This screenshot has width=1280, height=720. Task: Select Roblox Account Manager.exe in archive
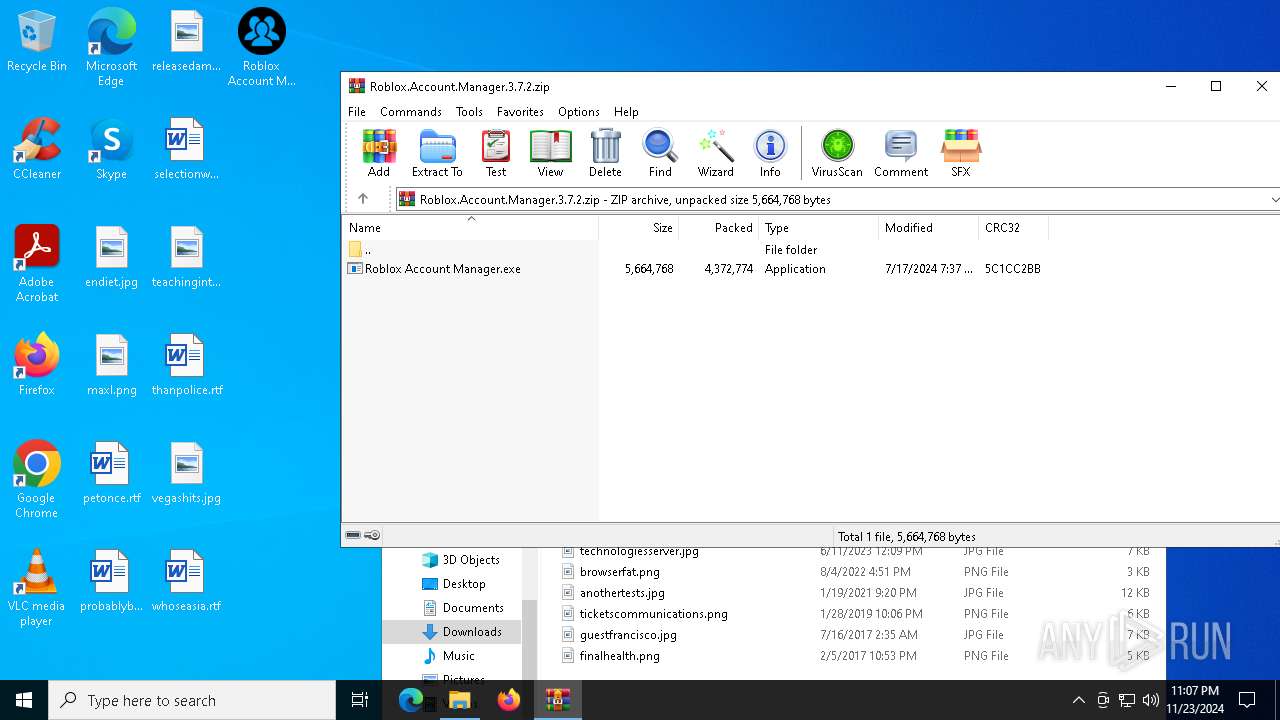[x=443, y=269]
